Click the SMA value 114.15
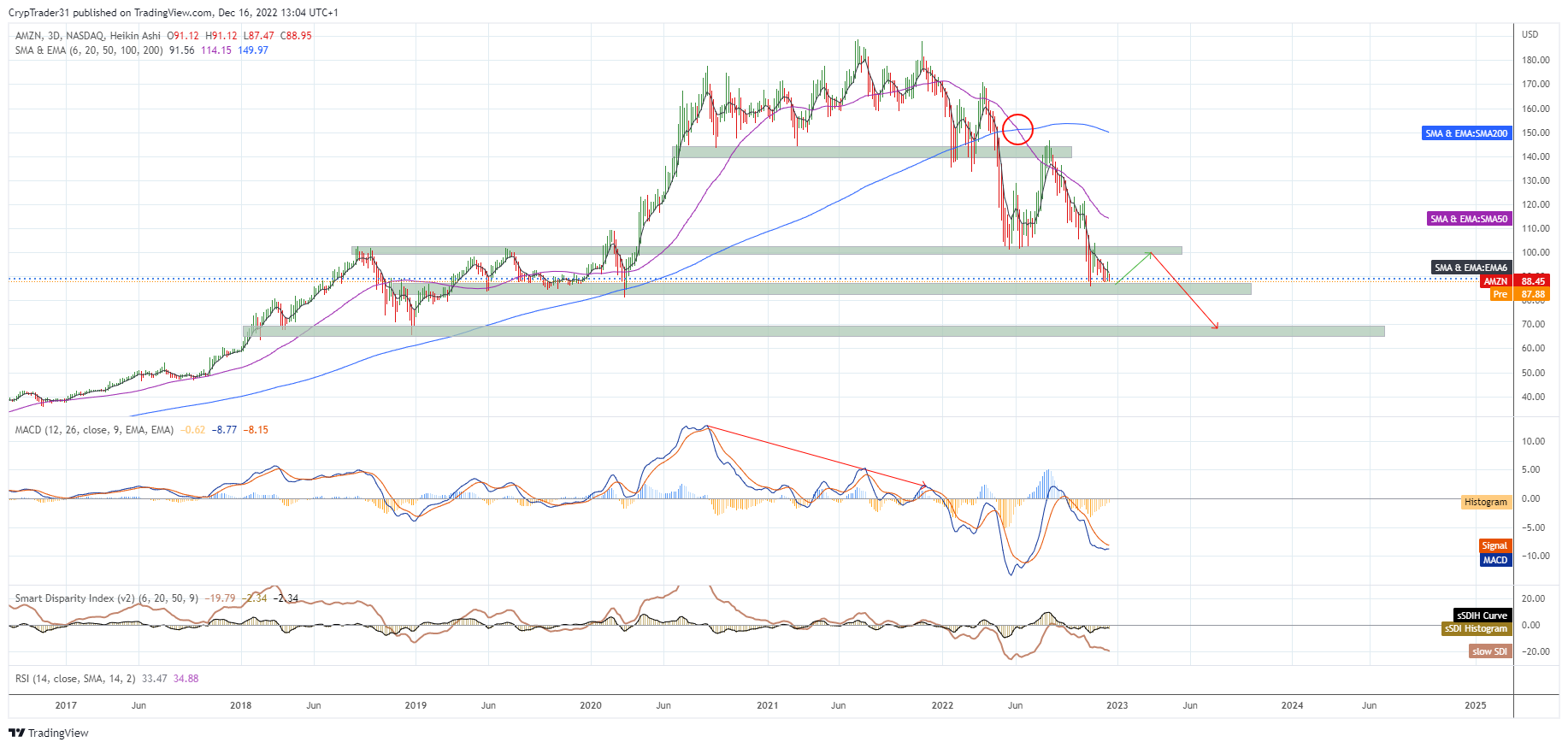1568x748 pixels. coord(216,50)
